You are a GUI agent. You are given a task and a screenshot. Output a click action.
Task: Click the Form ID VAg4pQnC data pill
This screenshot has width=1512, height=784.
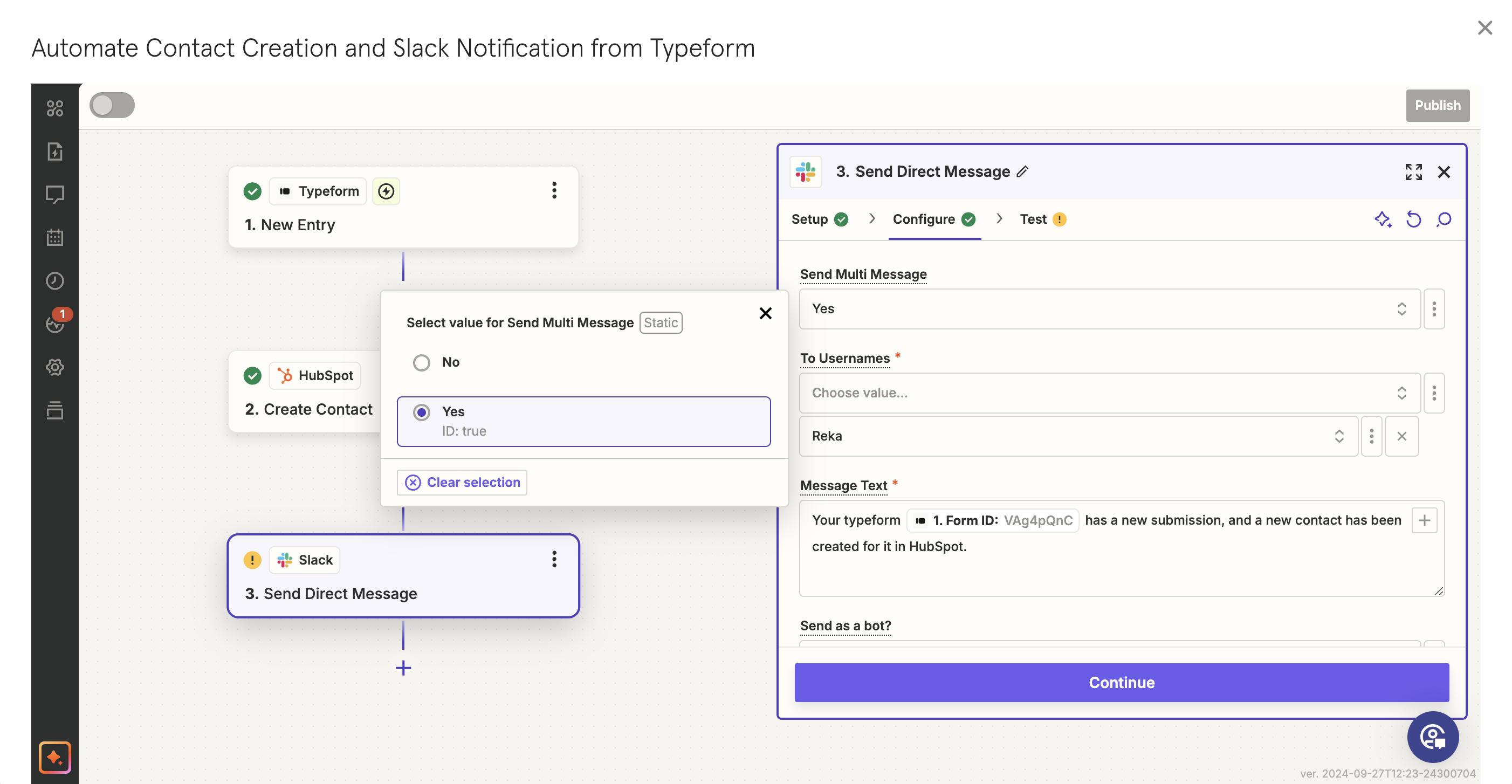pos(993,520)
